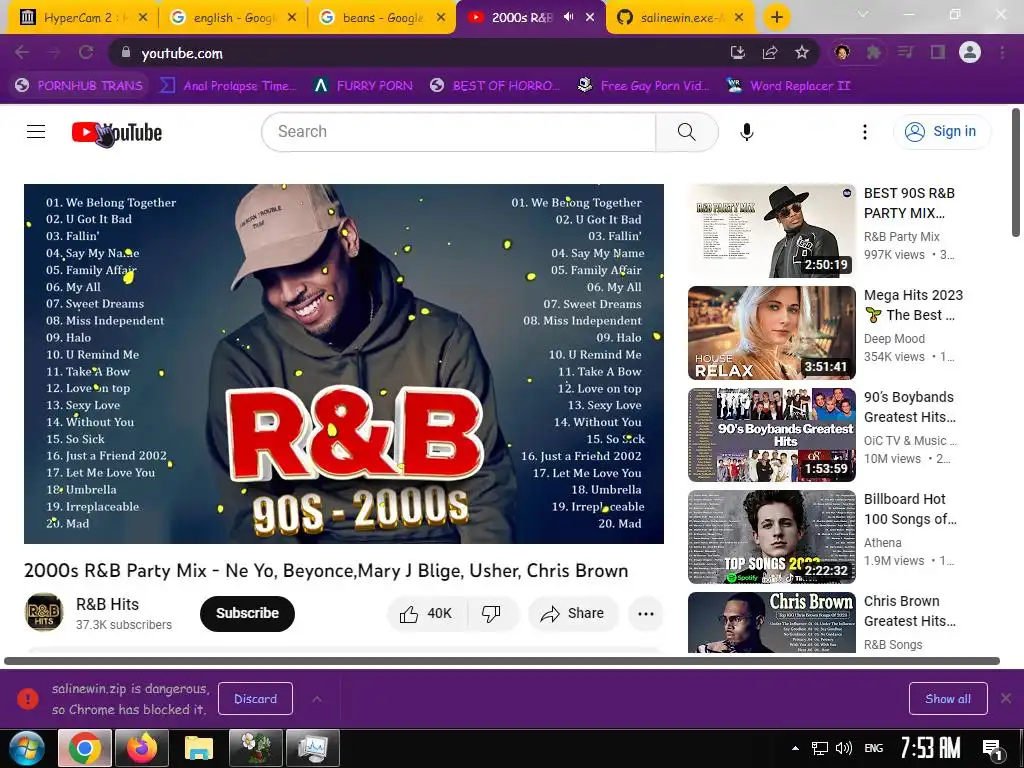Start voice search with microphone icon
The height and width of the screenshot is (768, 1024).
coord(746,132)
